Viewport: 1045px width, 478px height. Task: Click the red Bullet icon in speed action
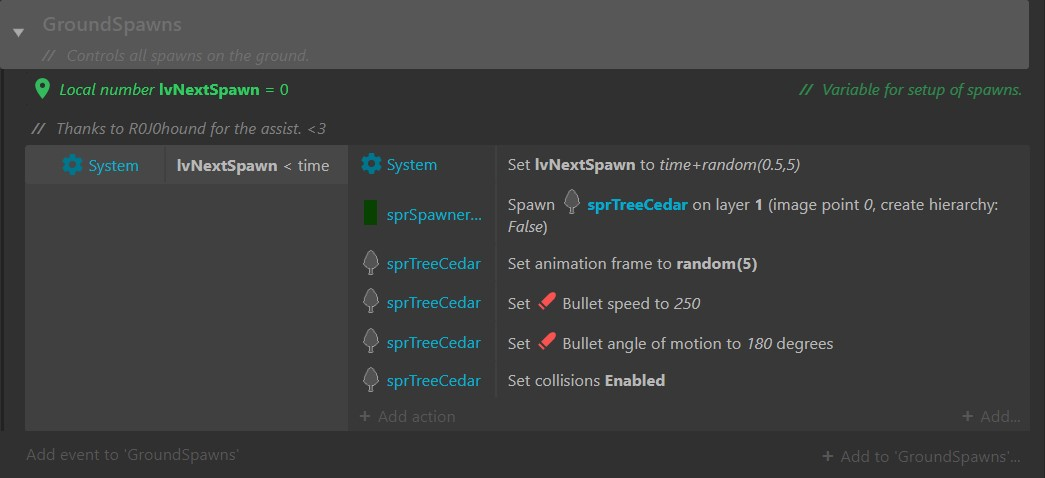[546, 303]
